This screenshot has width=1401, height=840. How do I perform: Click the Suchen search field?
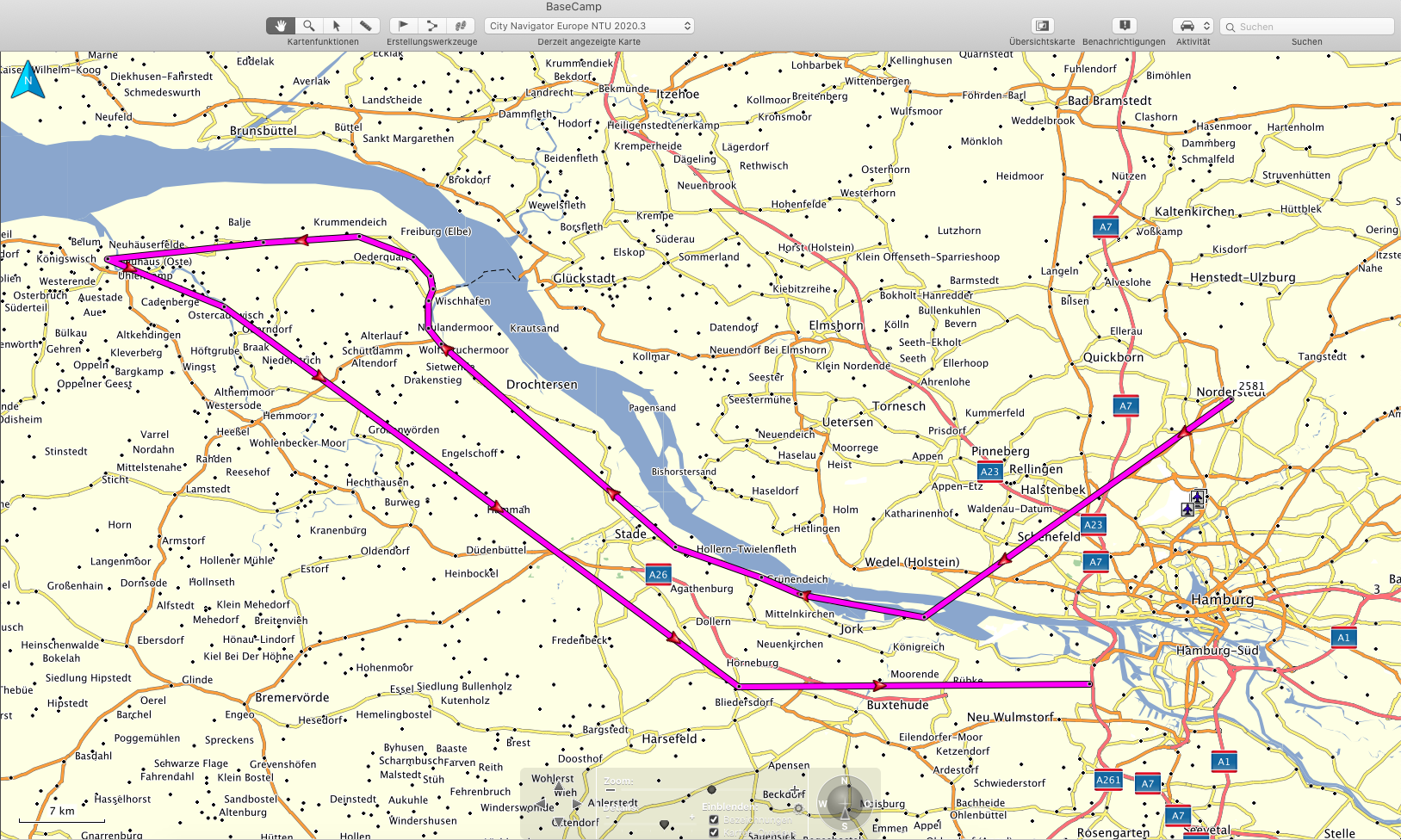tap(1306, 27)
